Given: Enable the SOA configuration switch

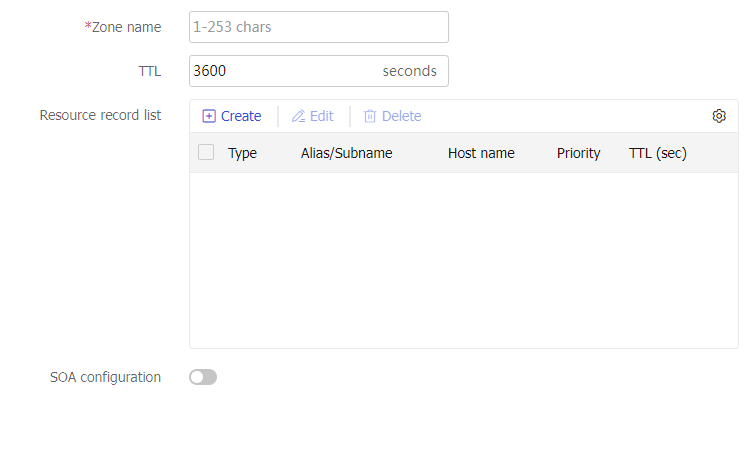Looking at the screenshot, I should (x=203, y=377).
